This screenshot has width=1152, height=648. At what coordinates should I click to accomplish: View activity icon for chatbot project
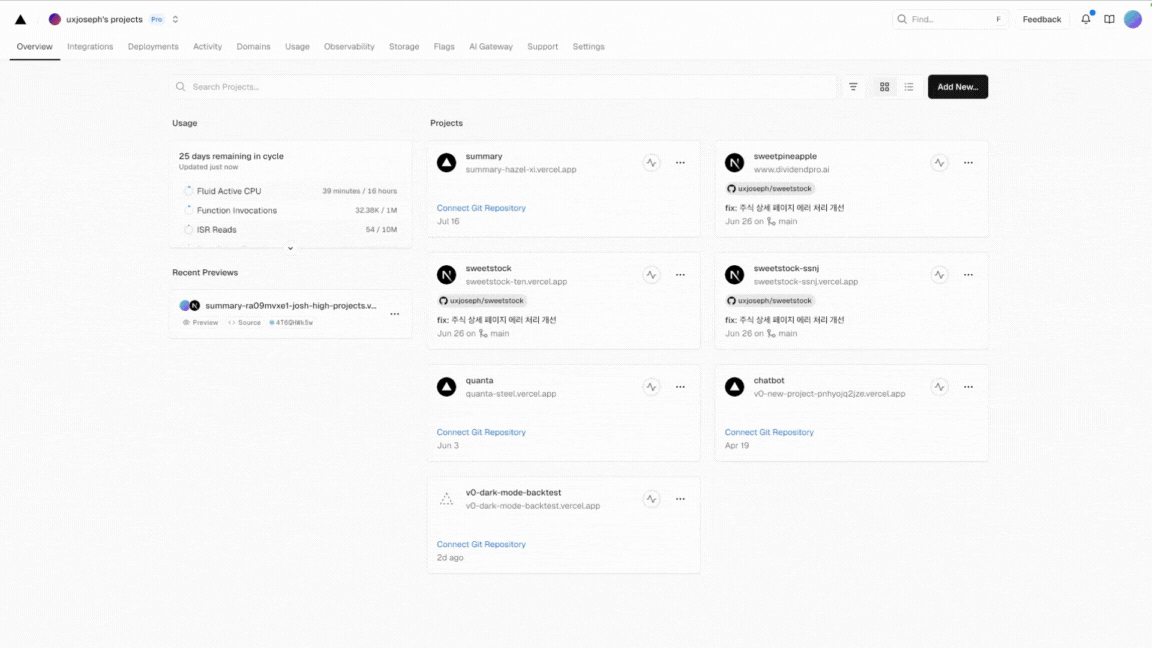coord(939,387)
